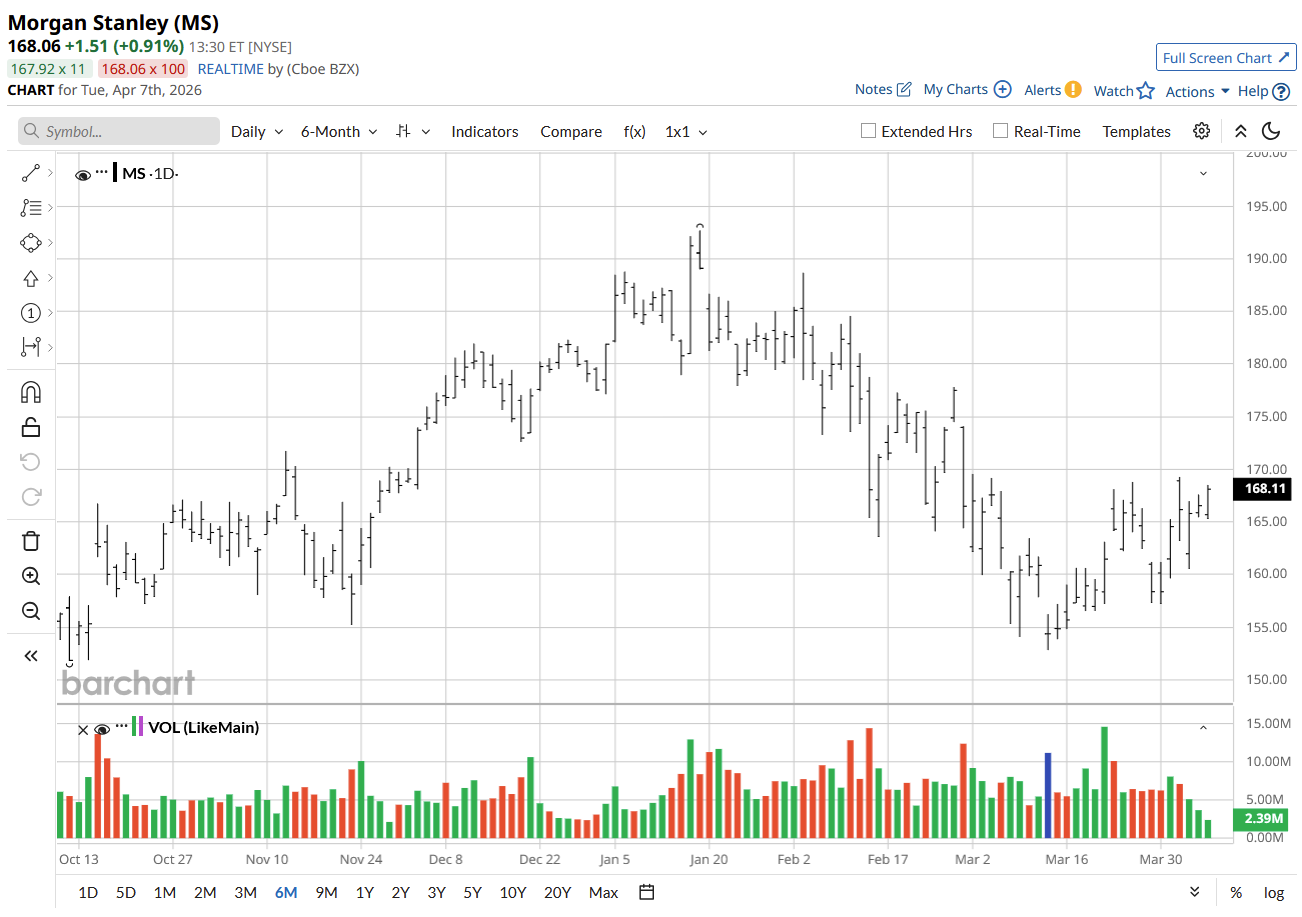Expand the bottom double-chevron options

(1194, 892)
